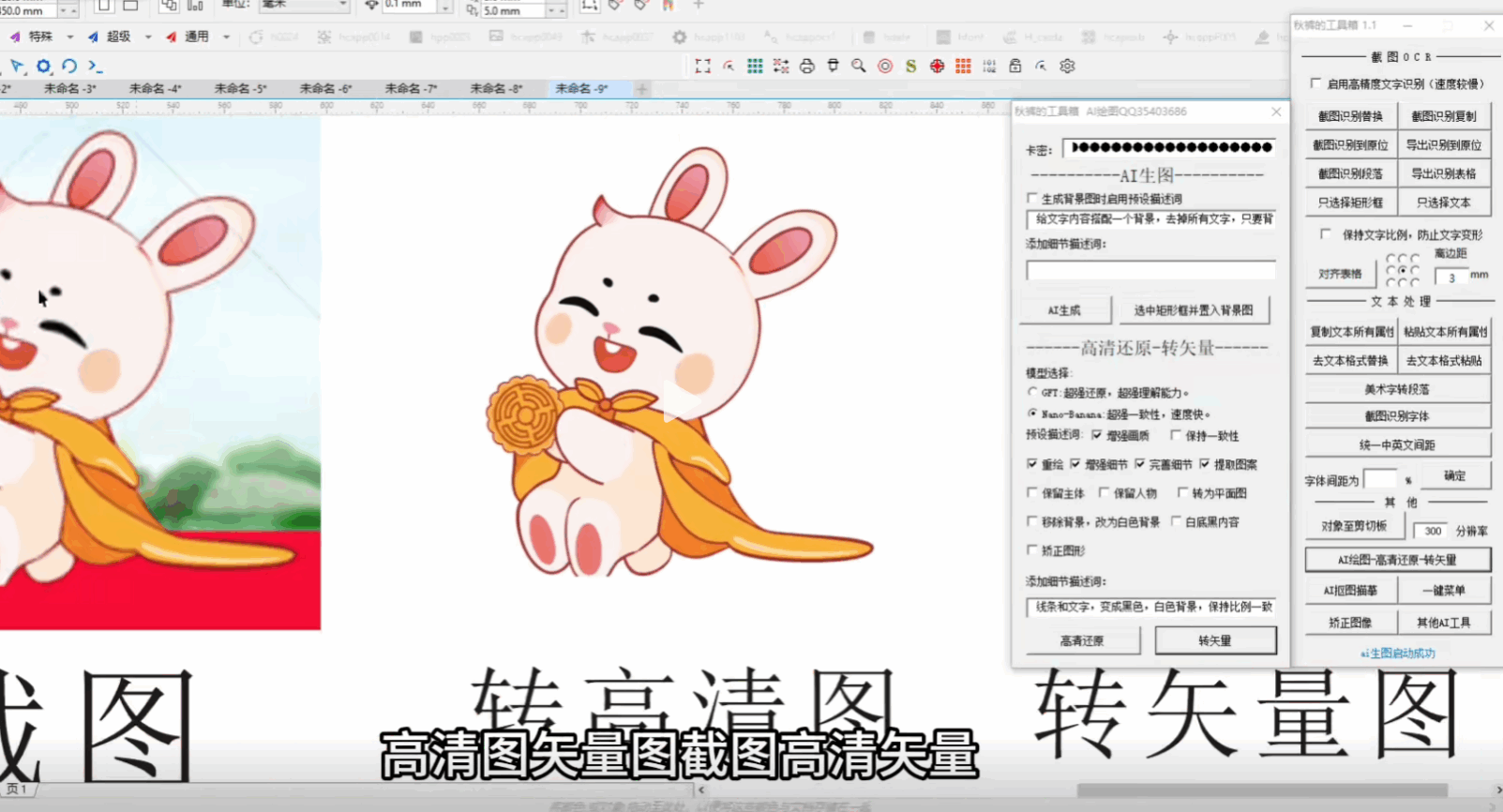Select the GPT model radio button
1503x812 pixels.
(1033, 393)
